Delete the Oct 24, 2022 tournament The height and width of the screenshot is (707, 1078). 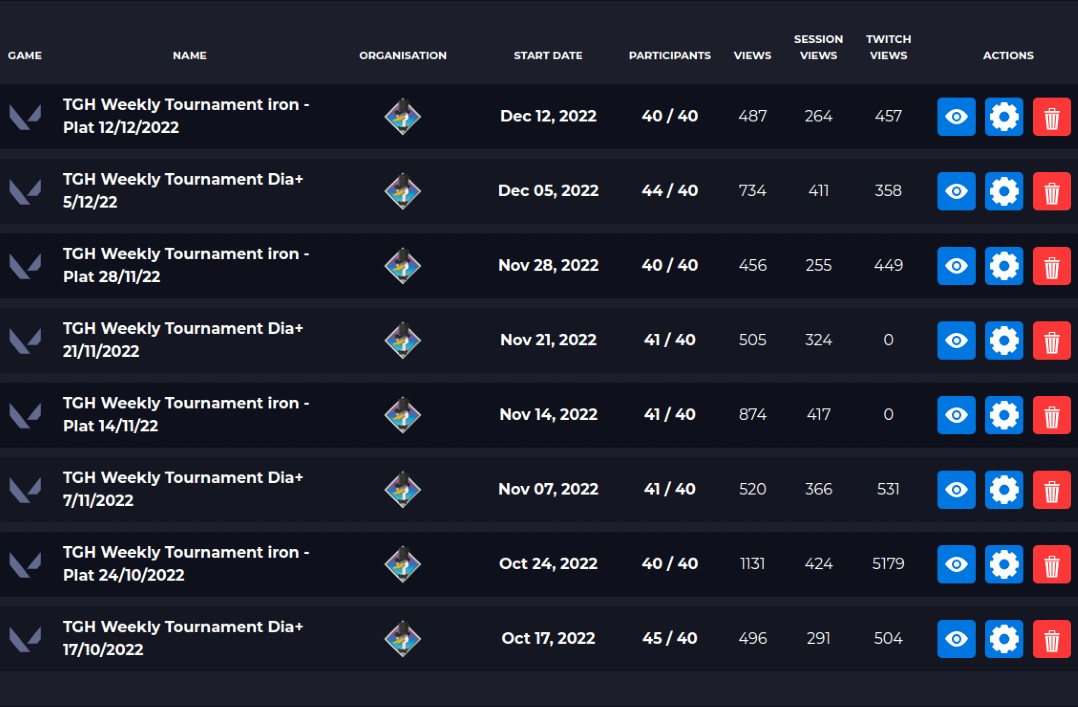(1052, 565)
